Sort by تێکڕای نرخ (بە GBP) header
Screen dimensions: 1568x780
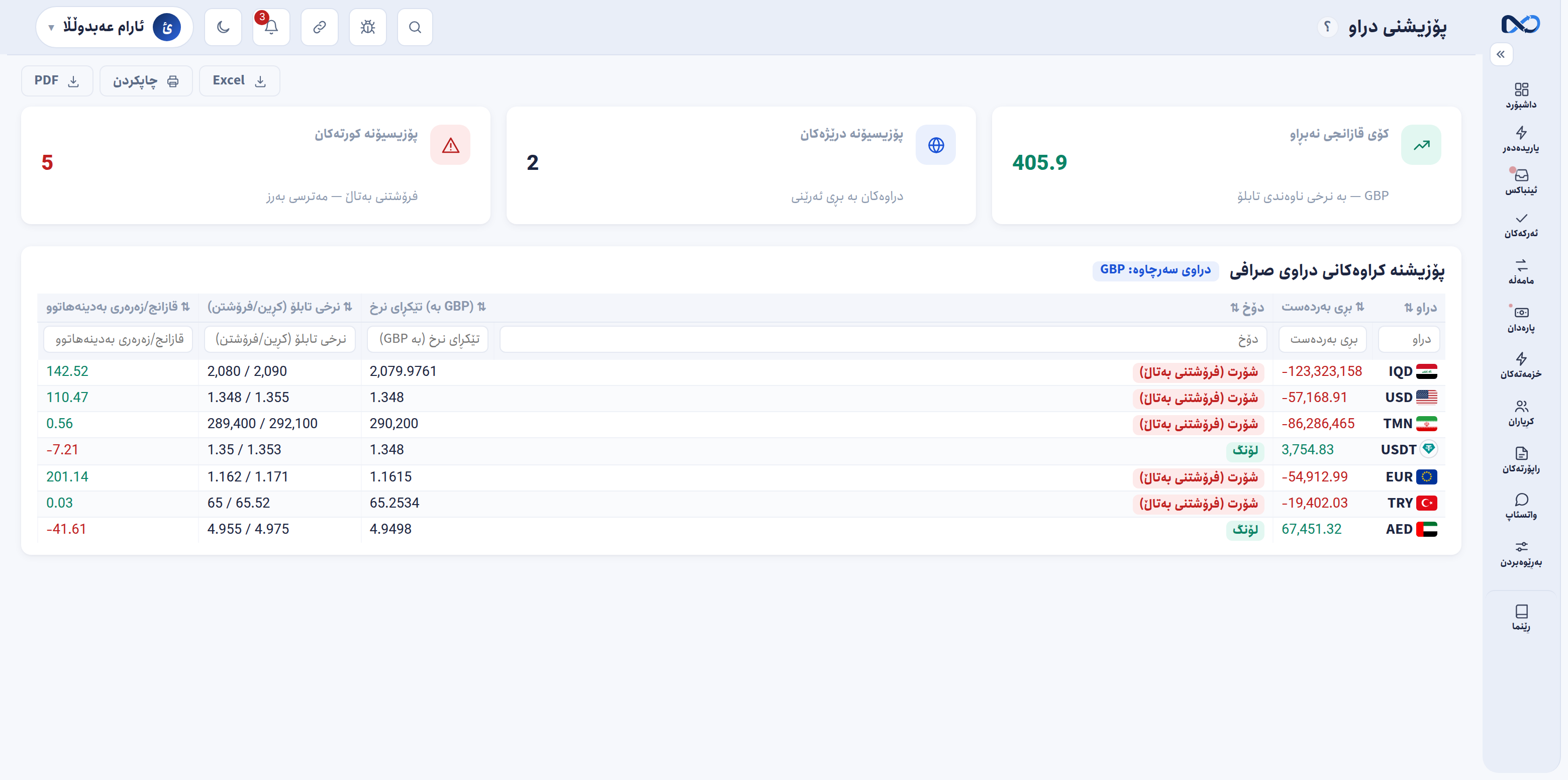click(427, 307)
